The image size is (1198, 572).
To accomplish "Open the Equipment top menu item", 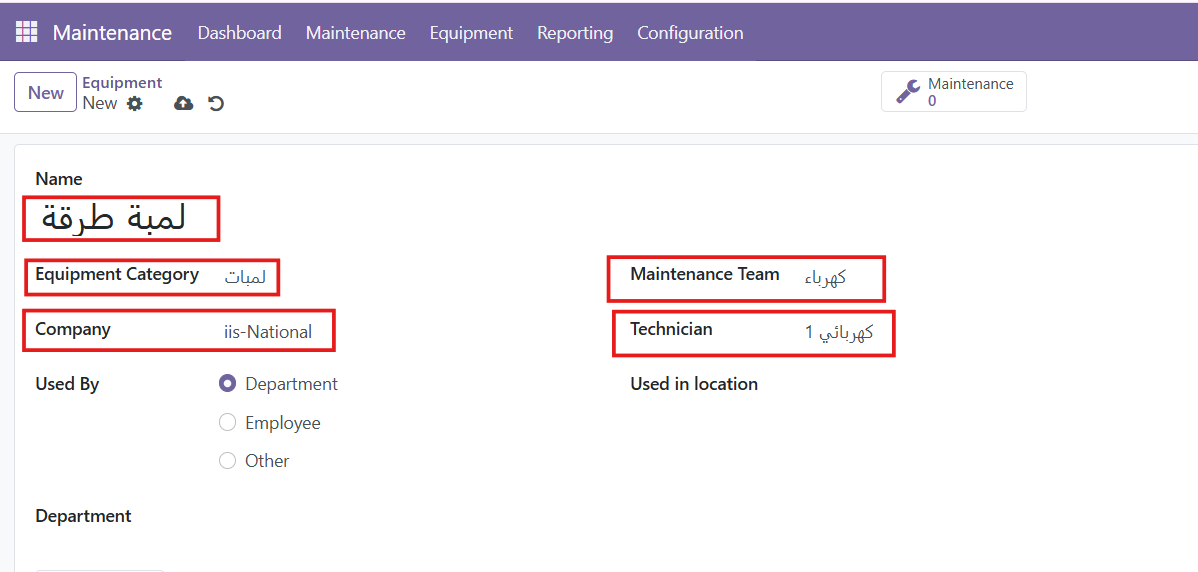I will (471, 33).
